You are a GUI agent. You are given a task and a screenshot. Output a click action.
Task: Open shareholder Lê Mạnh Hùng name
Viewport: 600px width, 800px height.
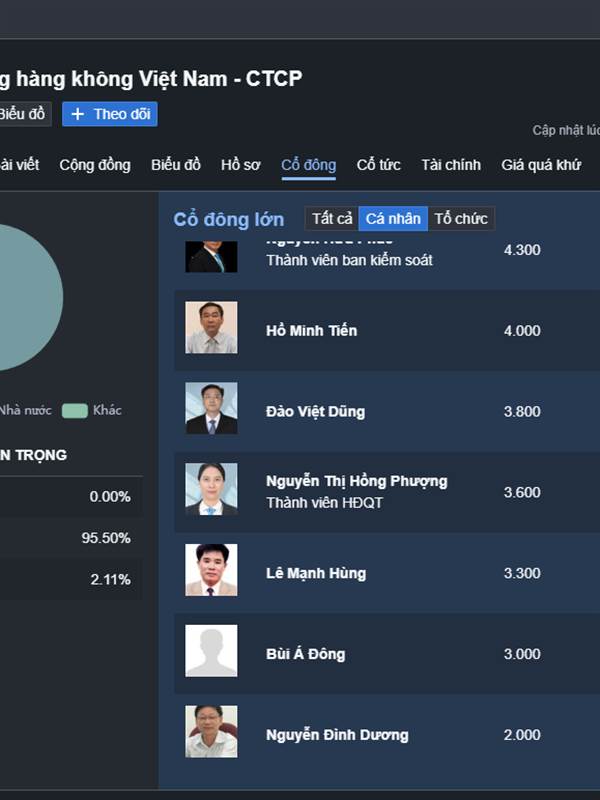tap(316, 573)
